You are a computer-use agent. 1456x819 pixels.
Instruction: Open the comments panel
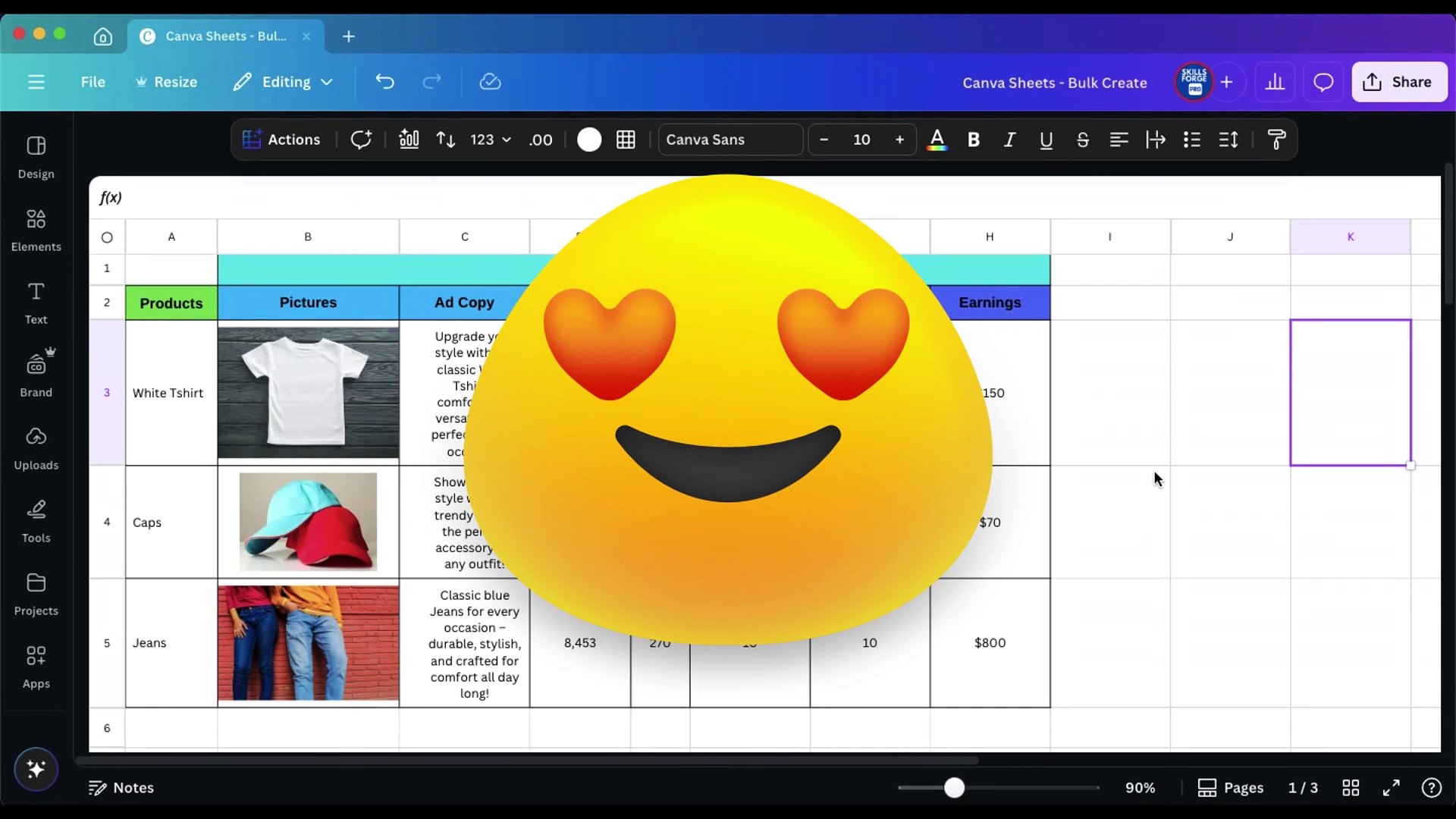(1323, 82)
